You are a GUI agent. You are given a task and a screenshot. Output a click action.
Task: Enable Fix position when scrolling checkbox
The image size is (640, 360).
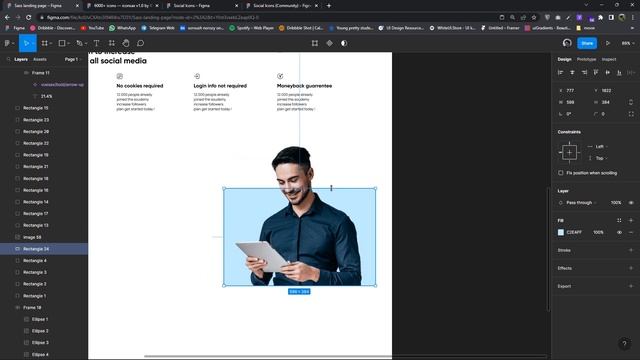[x=561, y=173]
